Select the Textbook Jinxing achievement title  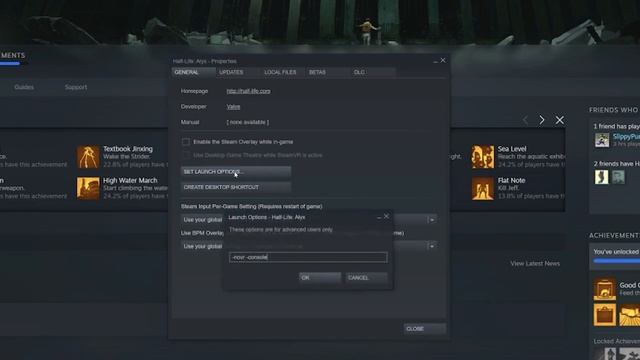(x=128, y=149)
